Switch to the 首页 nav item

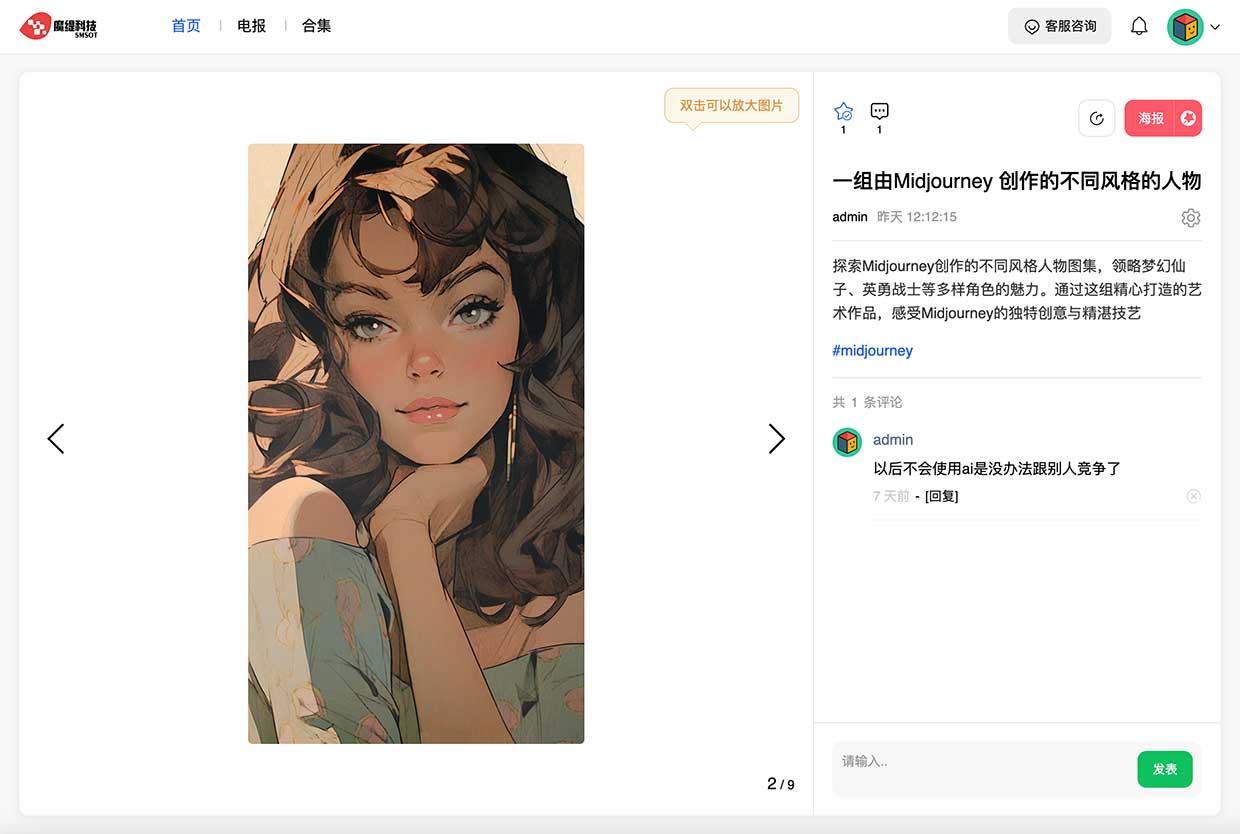[x=186, y=26]
